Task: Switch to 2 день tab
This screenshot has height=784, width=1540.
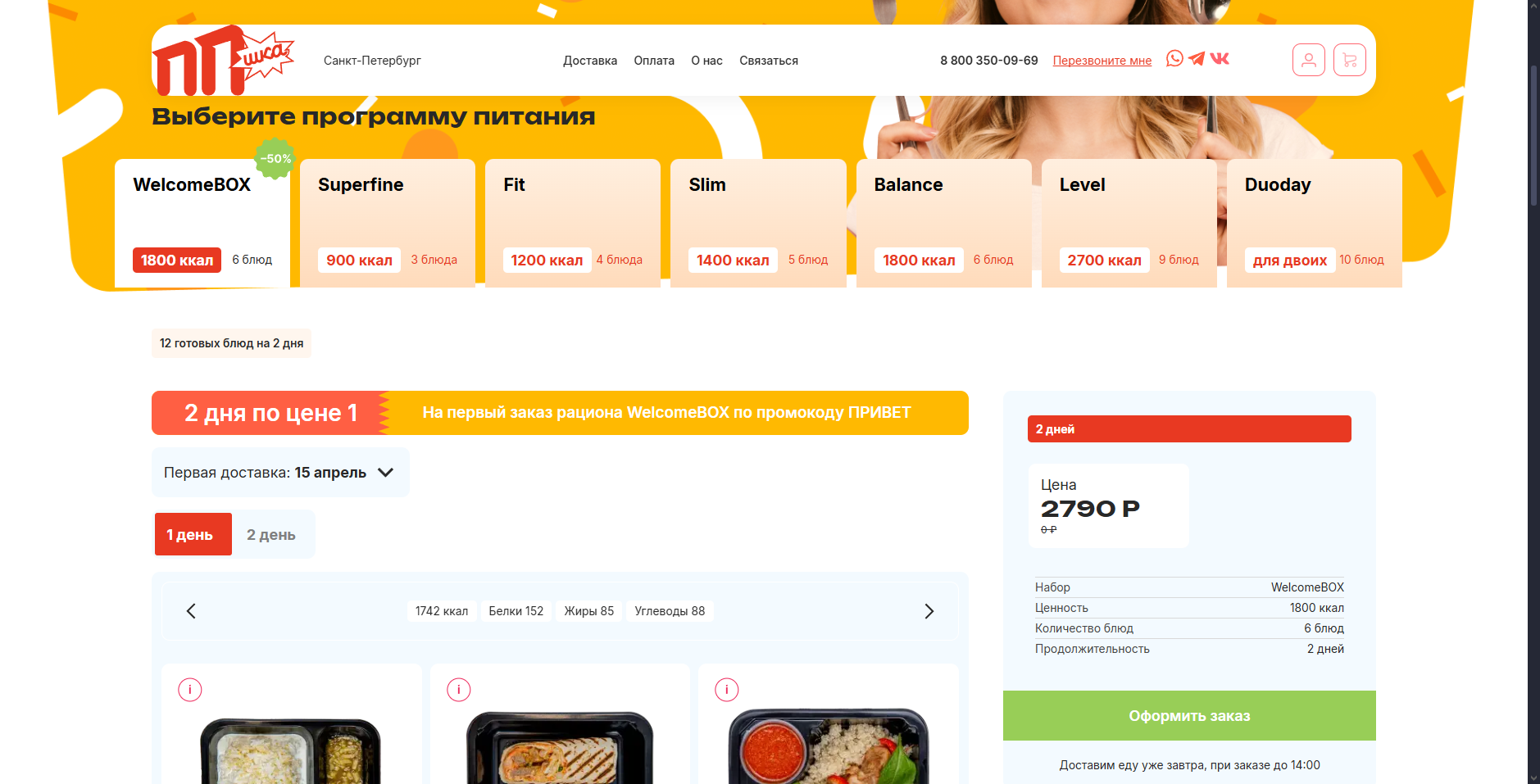Action: coord(271,534)
